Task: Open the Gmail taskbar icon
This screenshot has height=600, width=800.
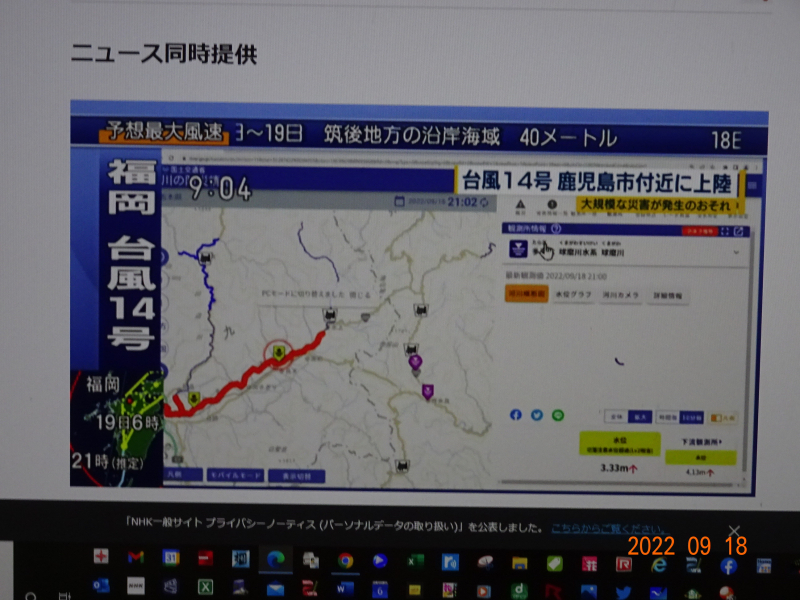Action: (136, 558)
